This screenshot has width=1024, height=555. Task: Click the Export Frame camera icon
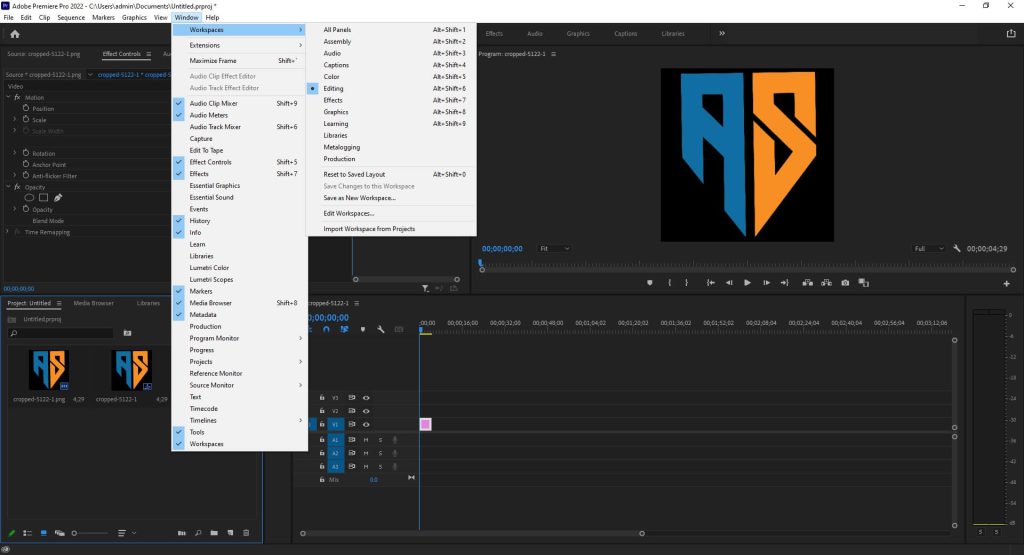coord(845,283)
